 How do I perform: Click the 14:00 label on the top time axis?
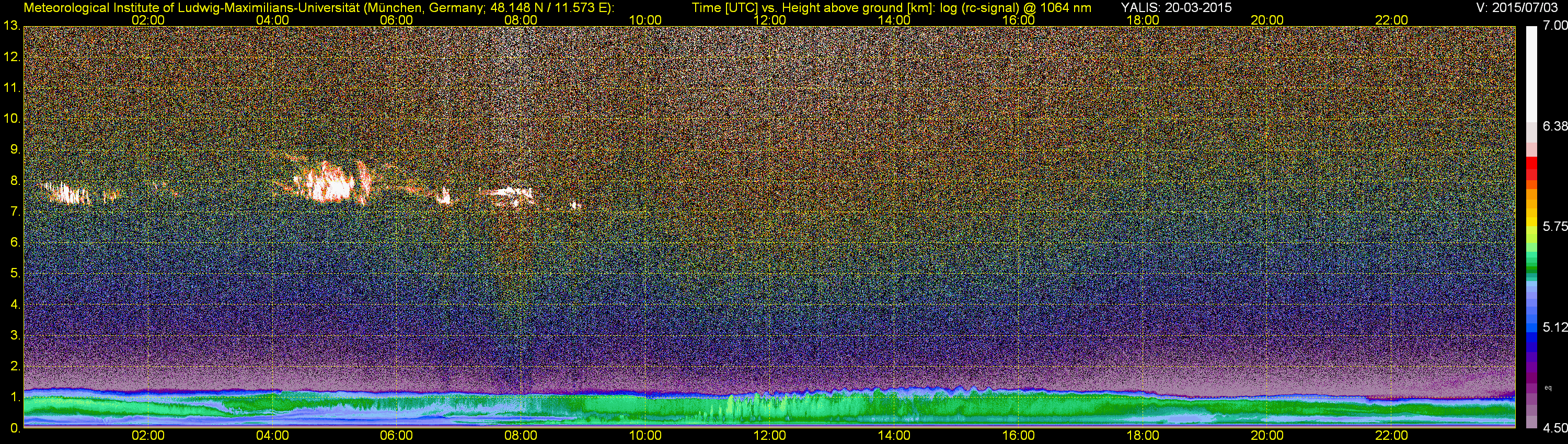[x=894, y=20]
